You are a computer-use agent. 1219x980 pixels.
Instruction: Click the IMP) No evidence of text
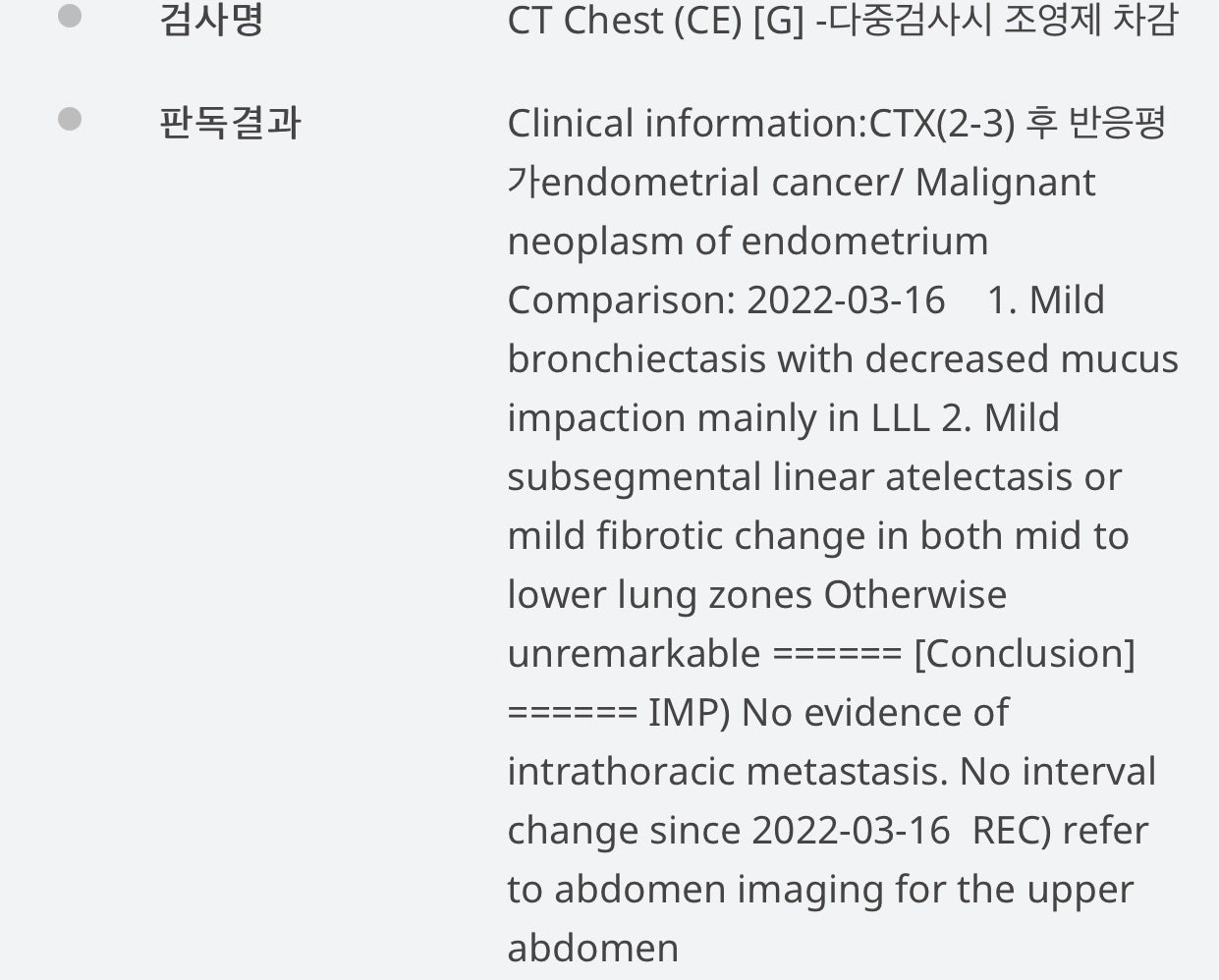click(828, 713)
